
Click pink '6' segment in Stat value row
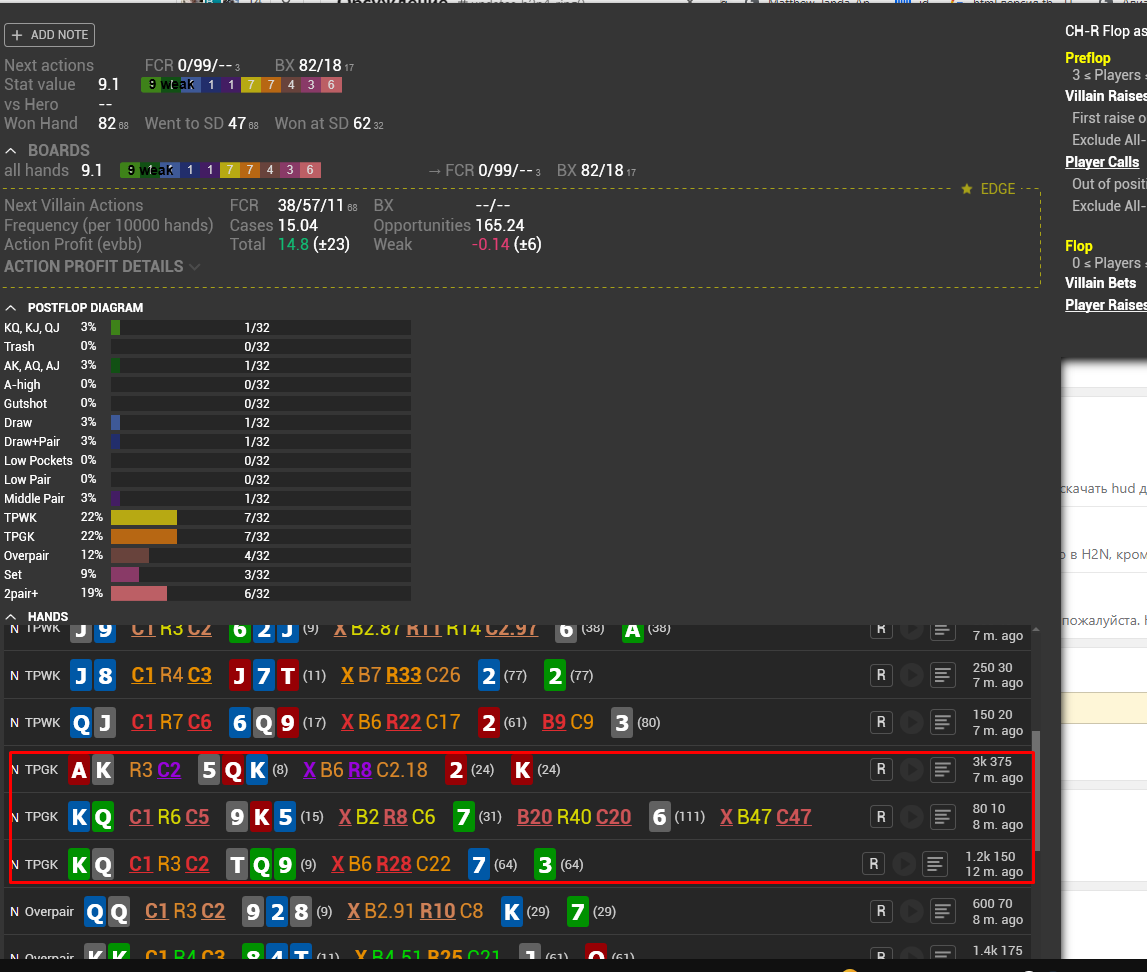pyautogui.click(x=331, y=85)
